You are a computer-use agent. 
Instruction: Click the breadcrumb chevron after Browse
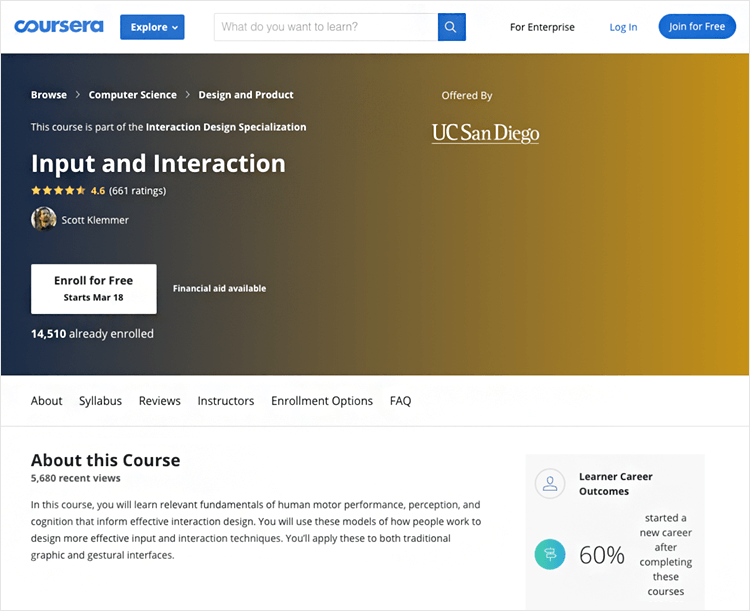coord(77,95)
